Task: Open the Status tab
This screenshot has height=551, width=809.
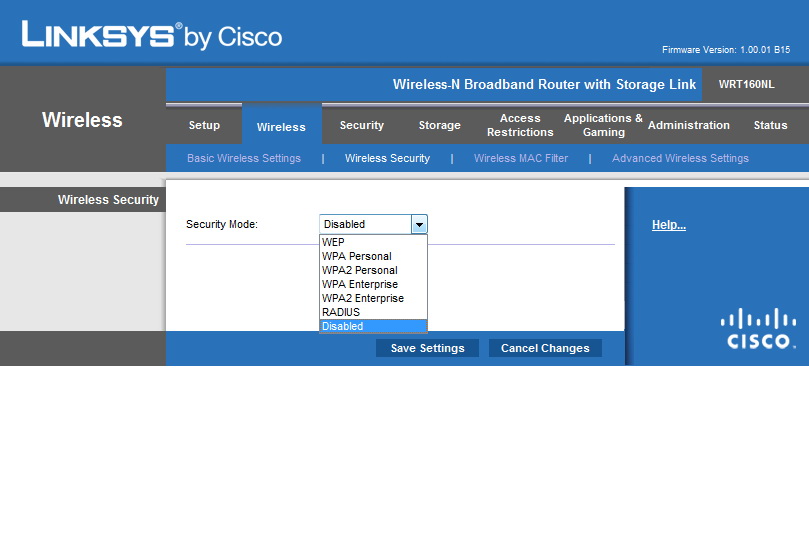Action: coord(770,126)
